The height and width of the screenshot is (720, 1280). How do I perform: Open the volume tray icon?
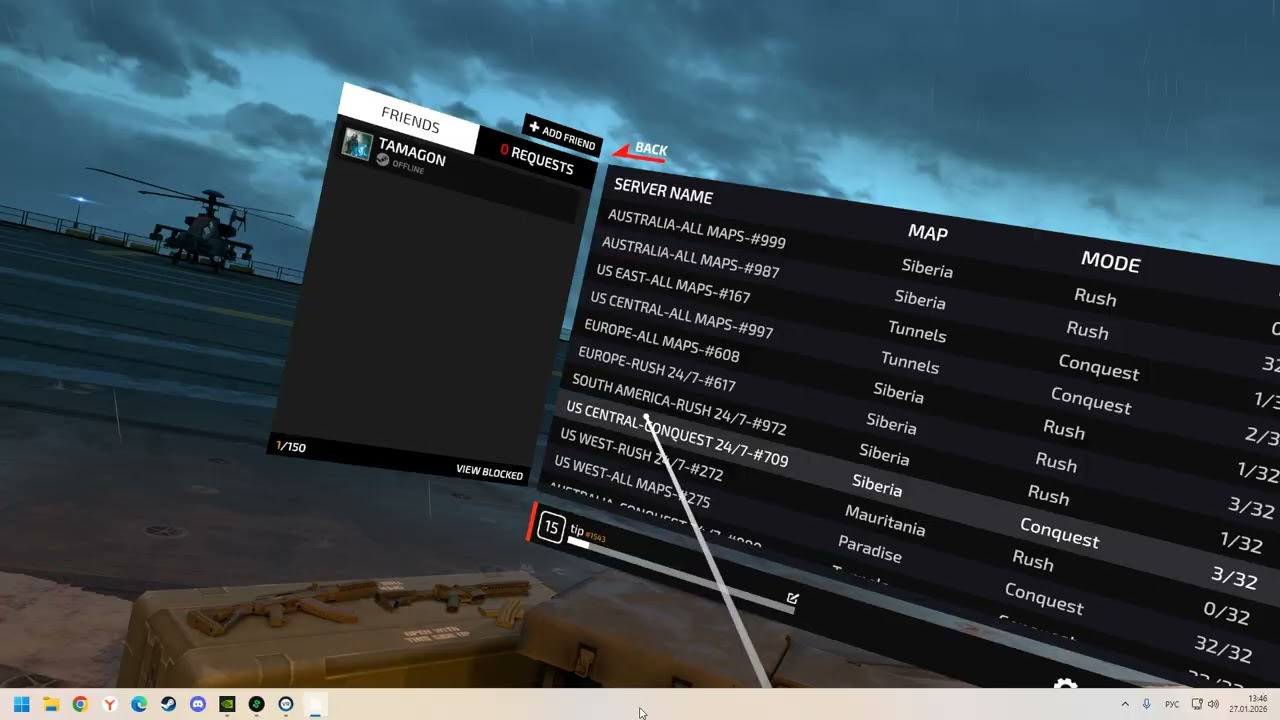click(1213, 704)
